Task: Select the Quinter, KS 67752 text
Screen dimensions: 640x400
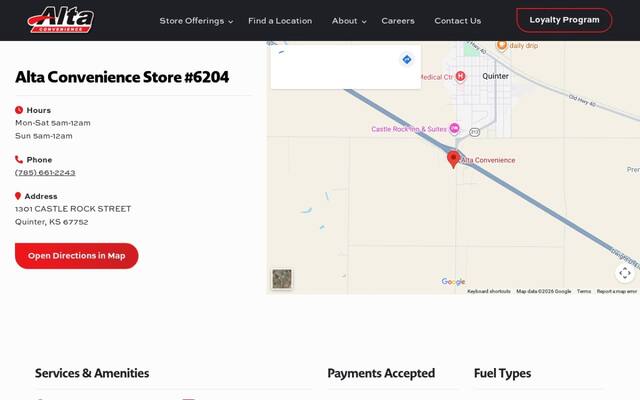Action: pos(51,222)
